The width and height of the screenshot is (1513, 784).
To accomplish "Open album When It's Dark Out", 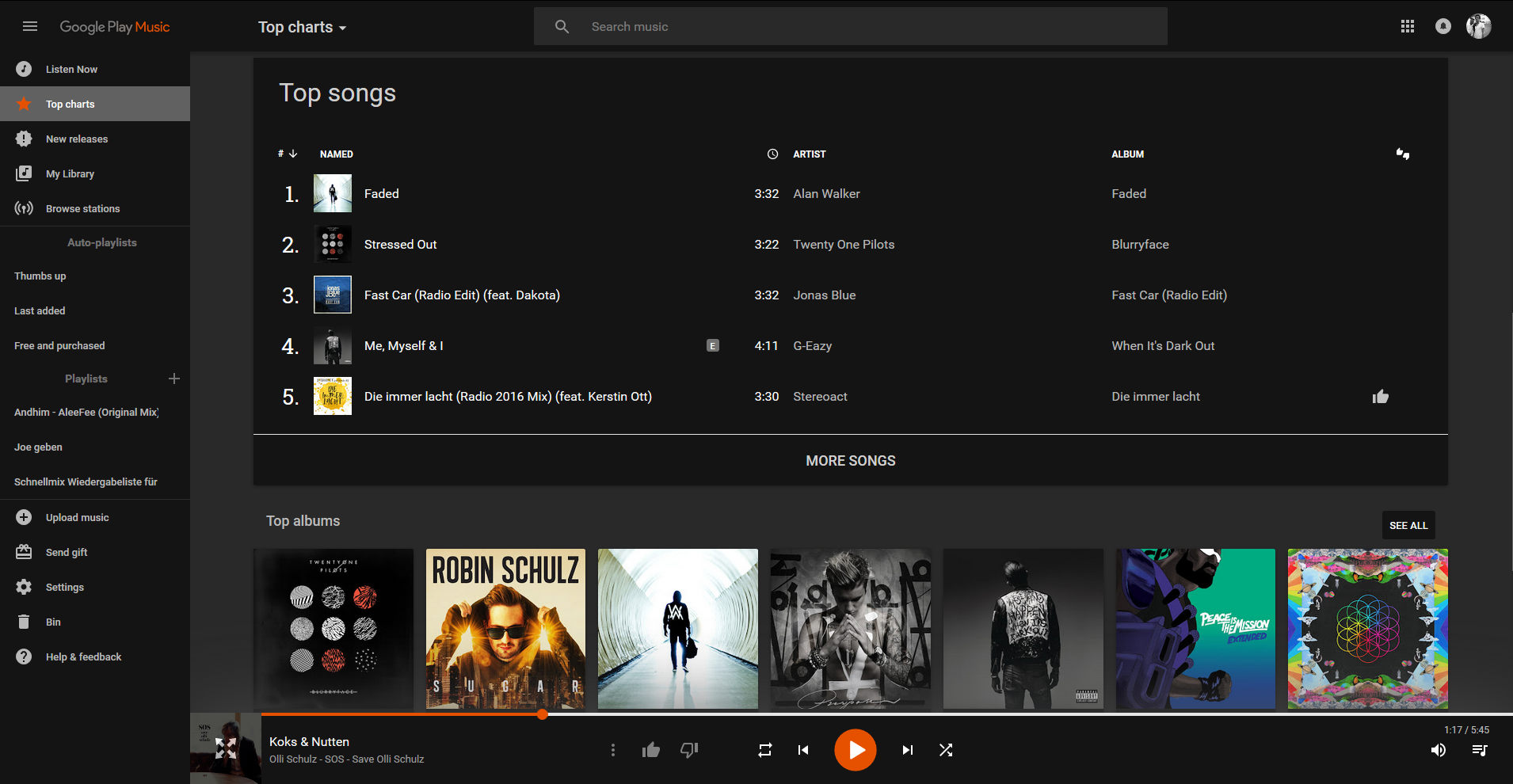I will tap(1163, 345).
